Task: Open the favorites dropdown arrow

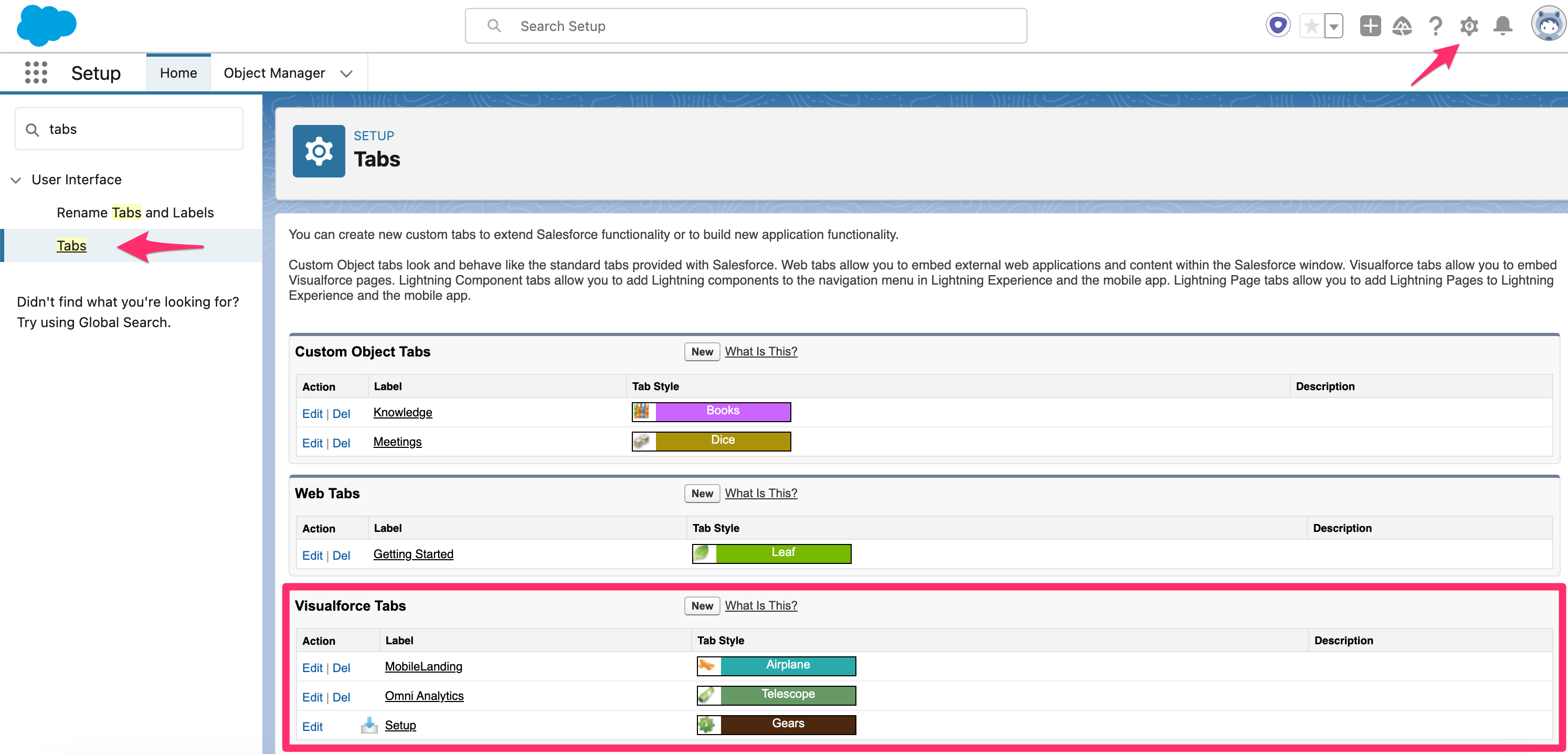Action: click(1333, 26)
